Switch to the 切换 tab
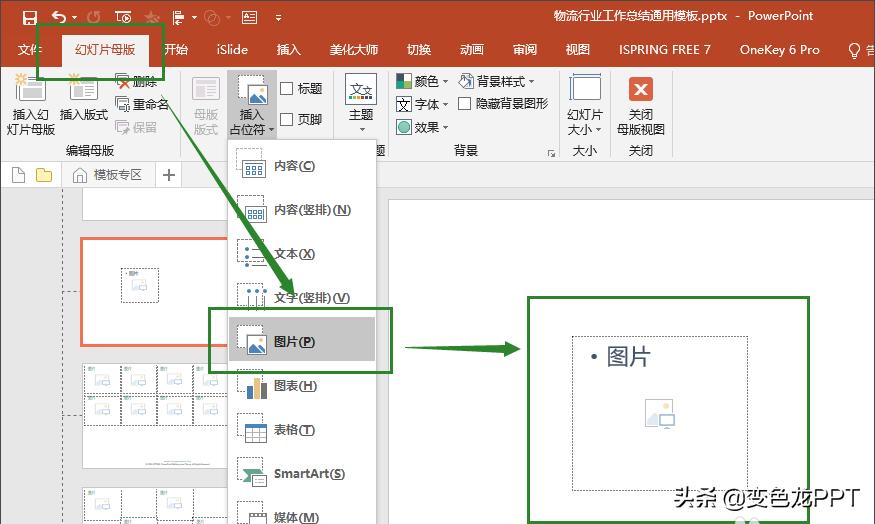Image resolution: width=875 pixels, height=524 pixels. point(419,50)
